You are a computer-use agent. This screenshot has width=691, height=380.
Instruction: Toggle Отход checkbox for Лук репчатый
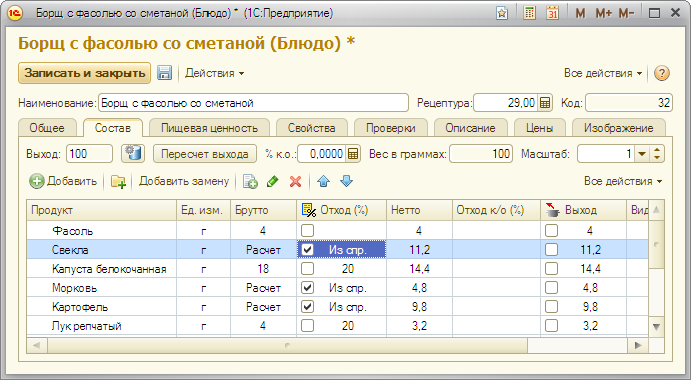click(x=307, y=325)
